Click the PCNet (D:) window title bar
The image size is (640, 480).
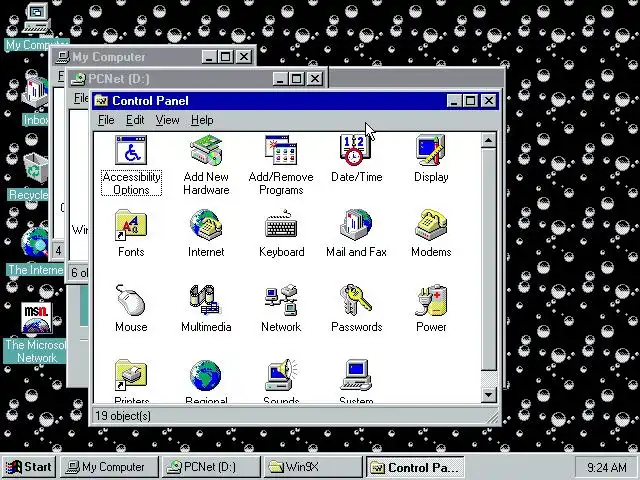pyautogui.click(x=198, y=78)
